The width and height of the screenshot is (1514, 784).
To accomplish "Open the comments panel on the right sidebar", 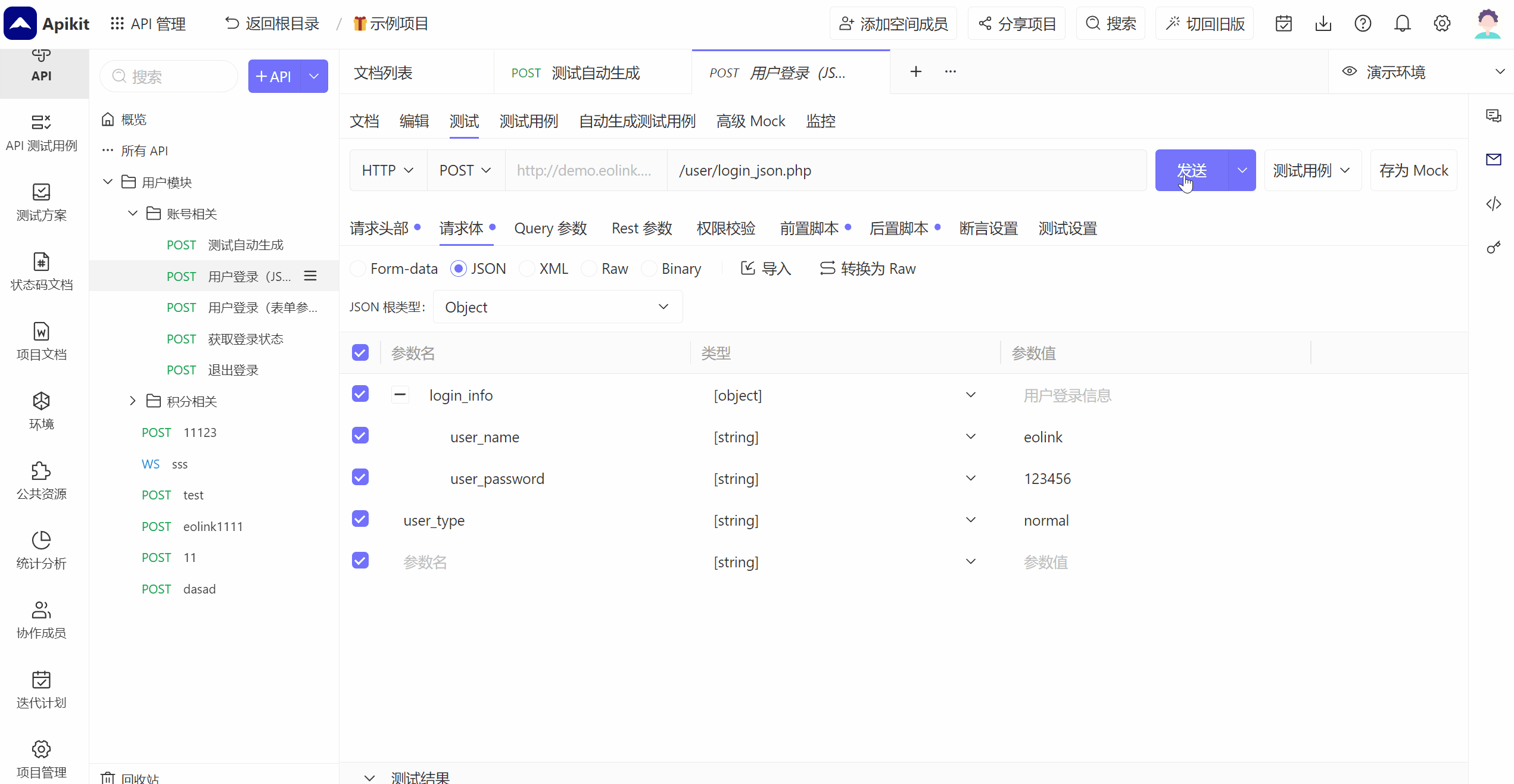I will pyautogui.click(x=1494, y=115).
